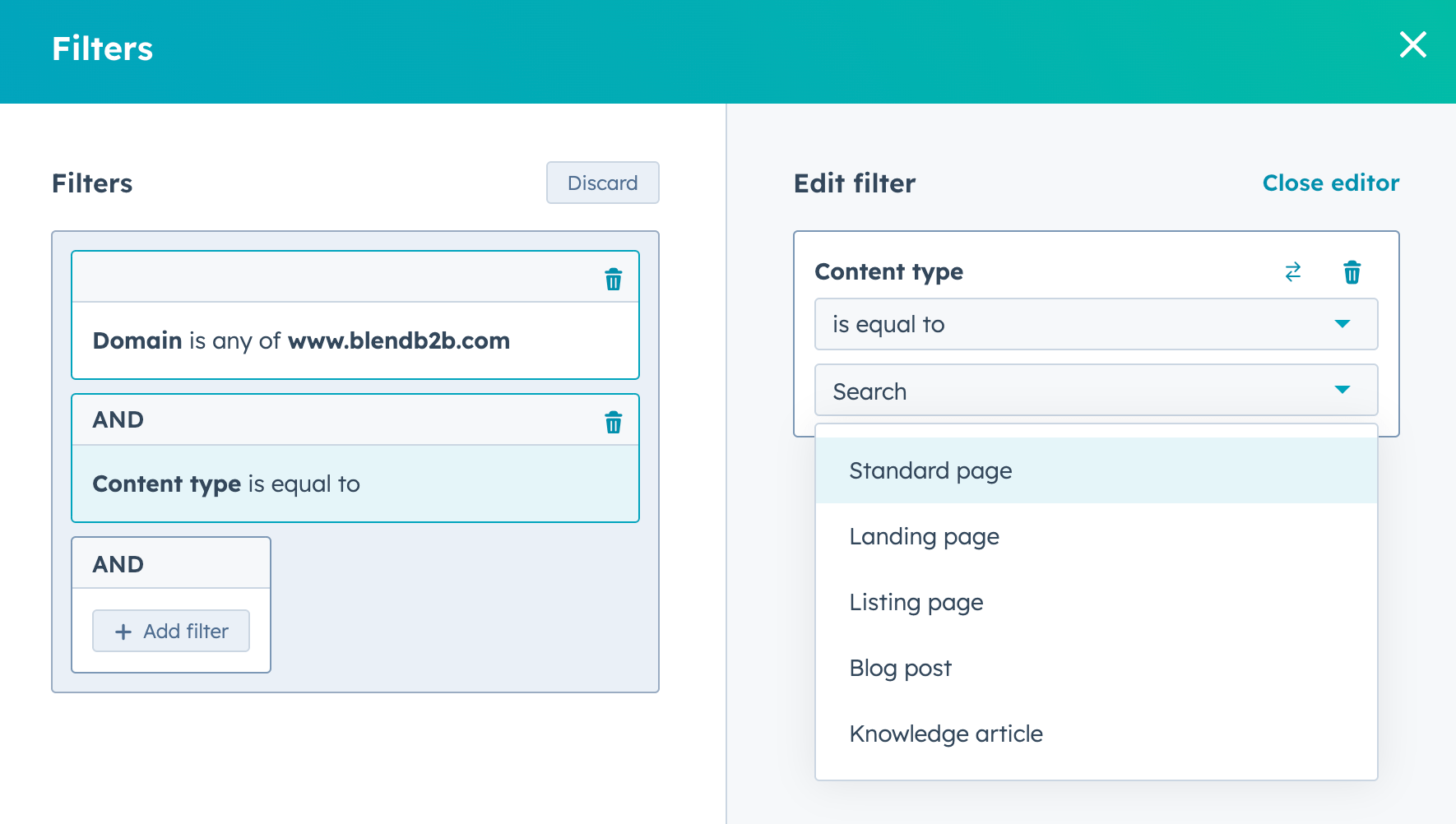Select Landing page content type
Viewport: 1456px width, 824px height.
924,536
